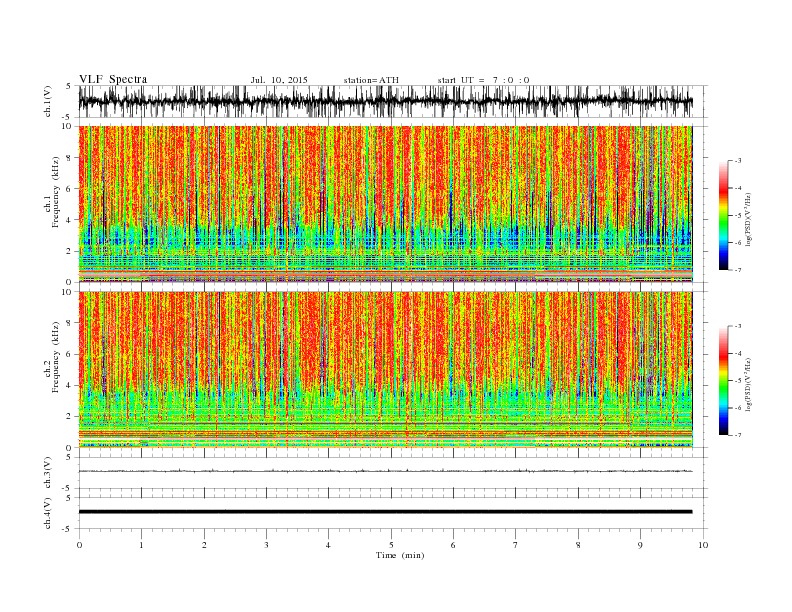Click the '-3' label on ch.2 colorbar
The height and width of the screenshot is (612, 792).
[x=738, y=326]
